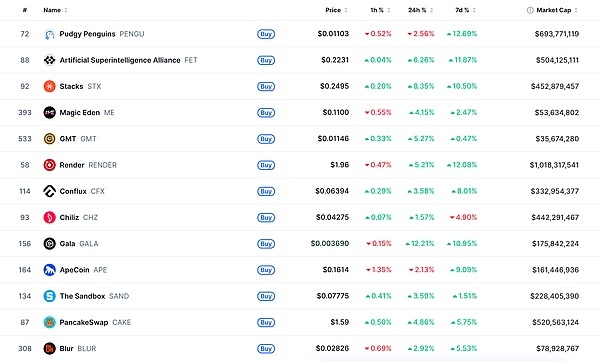Click the Conflux coin logo

[x=49, y=191]
